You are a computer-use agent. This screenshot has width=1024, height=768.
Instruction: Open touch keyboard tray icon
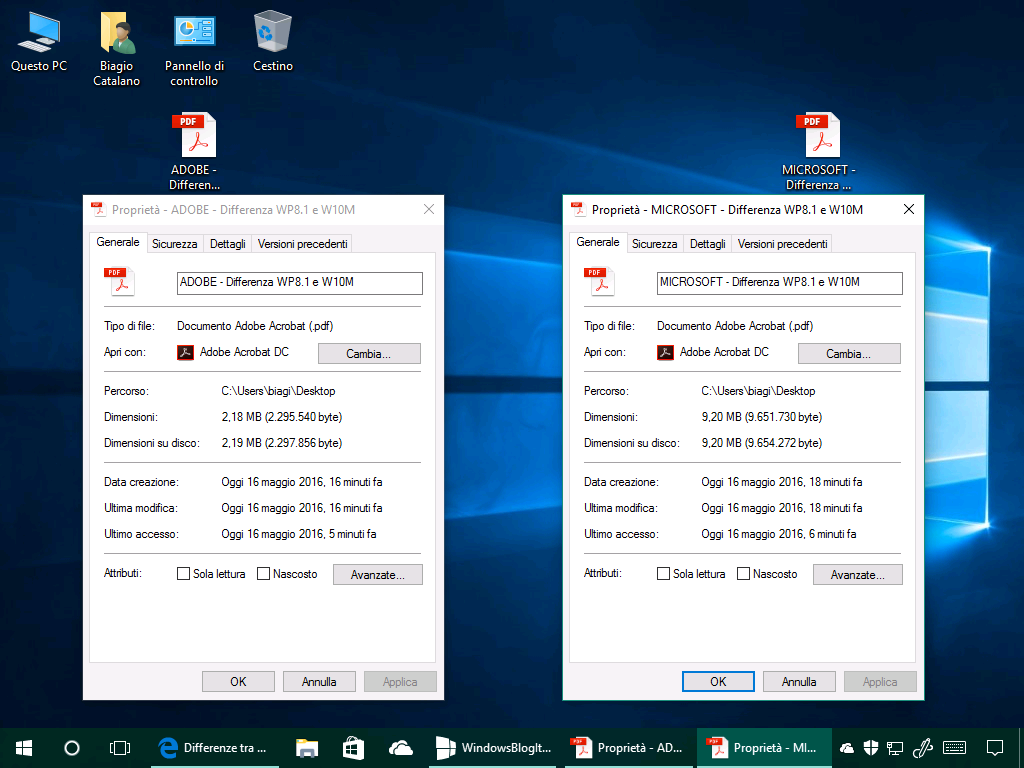click(955, 748)
